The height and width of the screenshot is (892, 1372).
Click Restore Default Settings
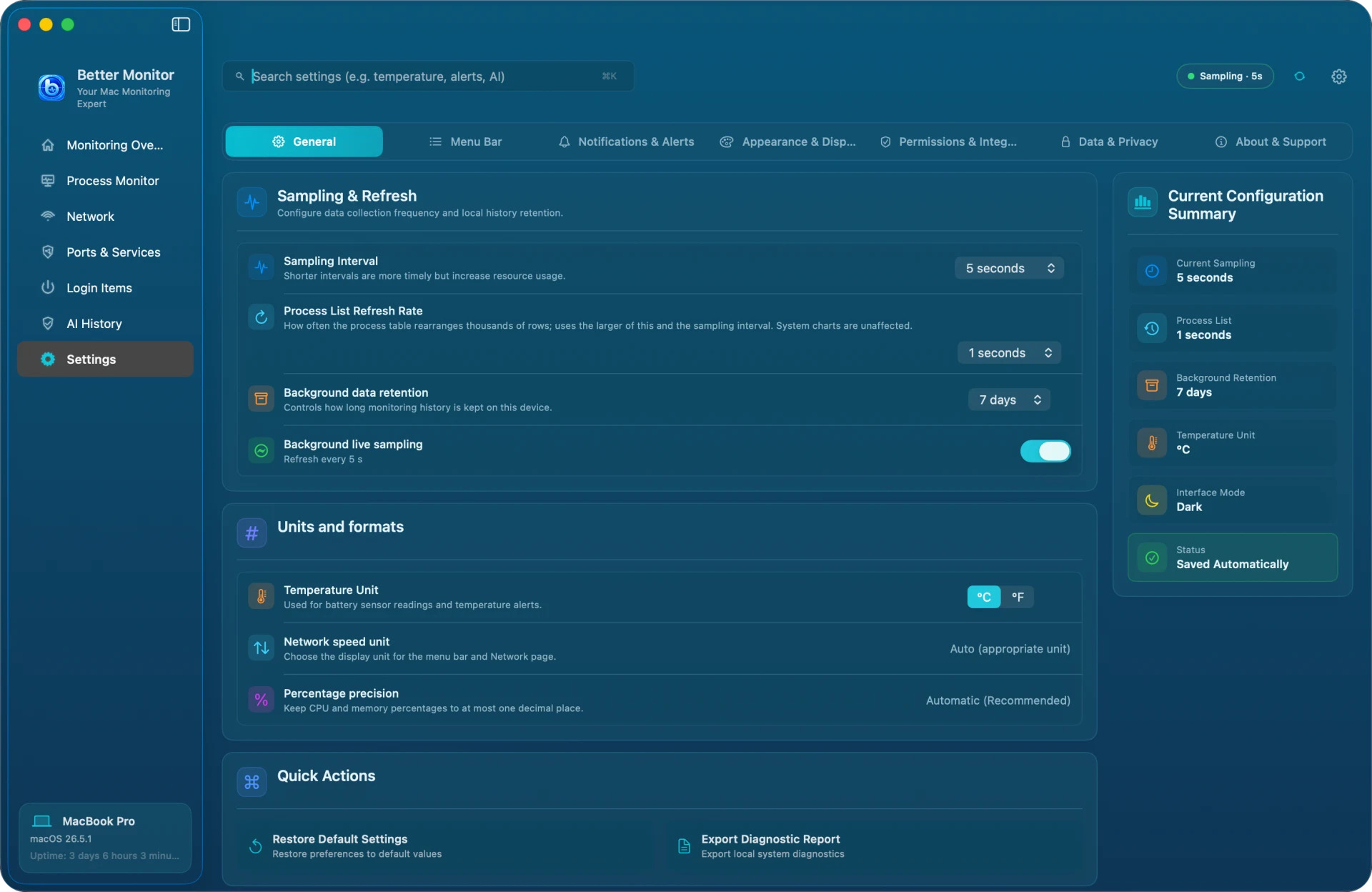pos(446,846)
